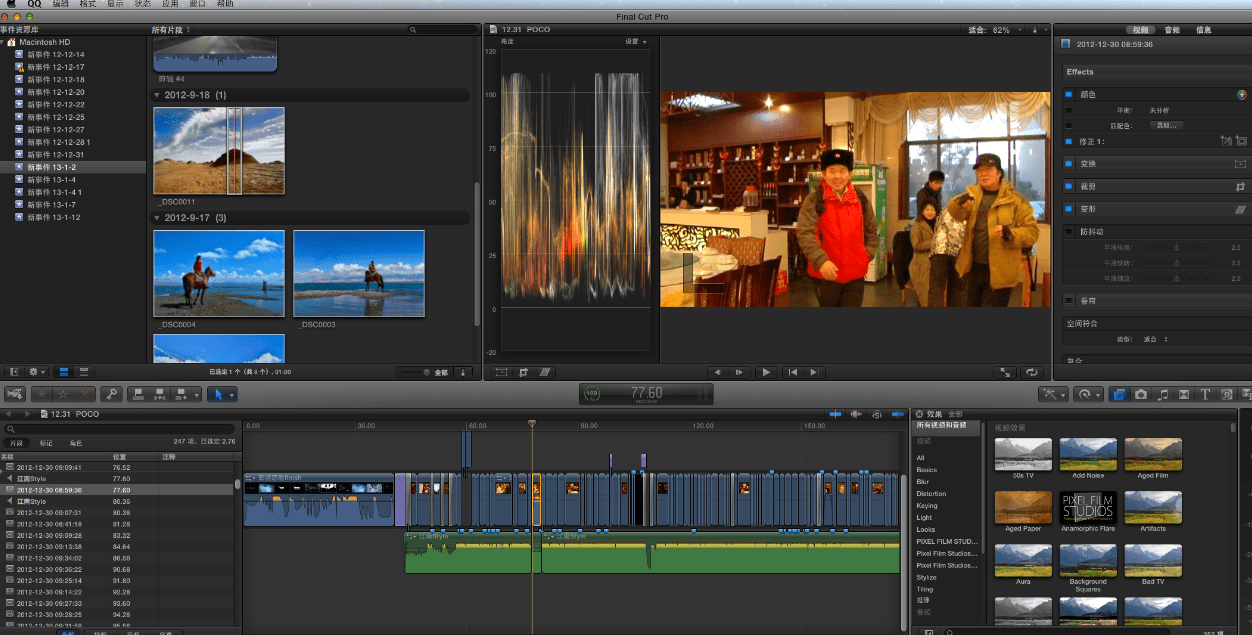Click the keyword editor key icon
The image size is (1252, 635).
point(112,394)
